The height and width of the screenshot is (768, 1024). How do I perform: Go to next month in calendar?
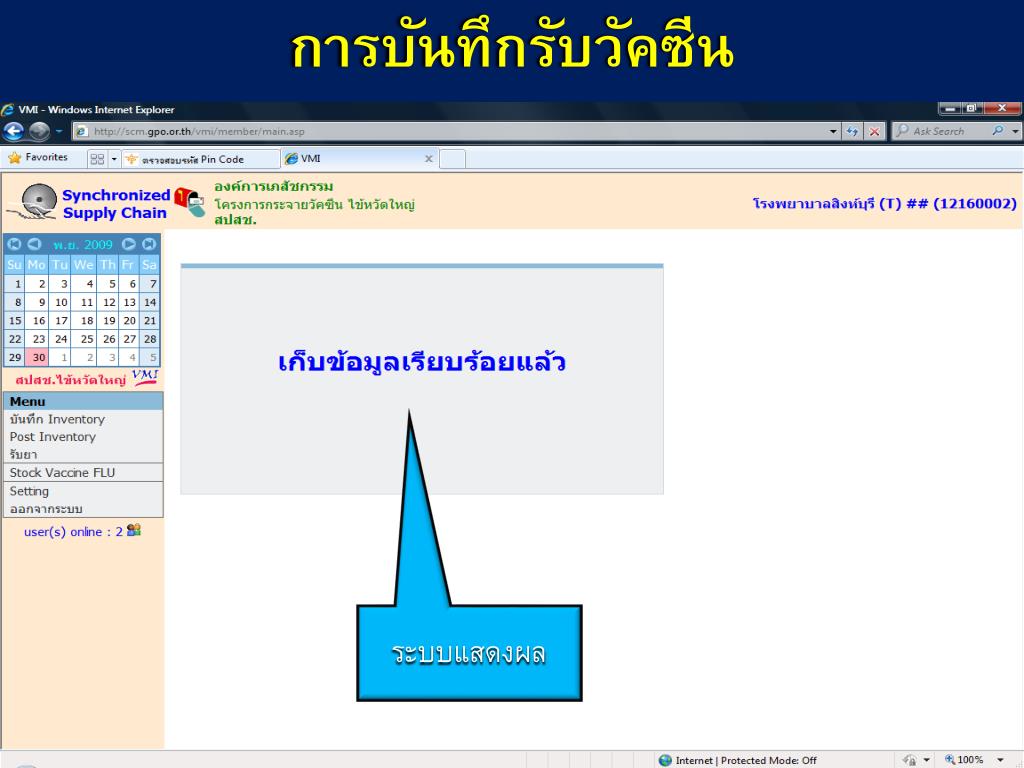click(x=129, y=244)
